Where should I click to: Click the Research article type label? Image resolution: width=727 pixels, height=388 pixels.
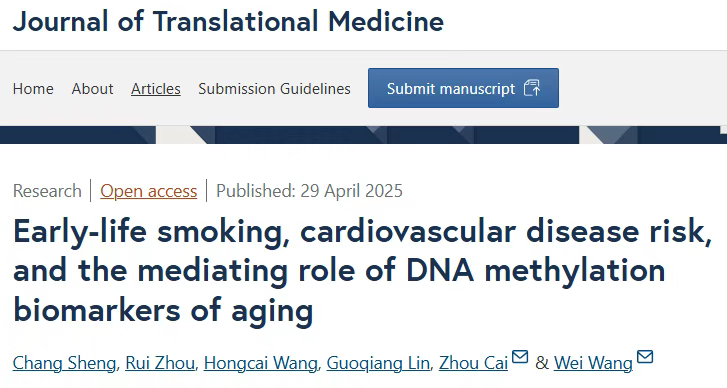point(47,191)
